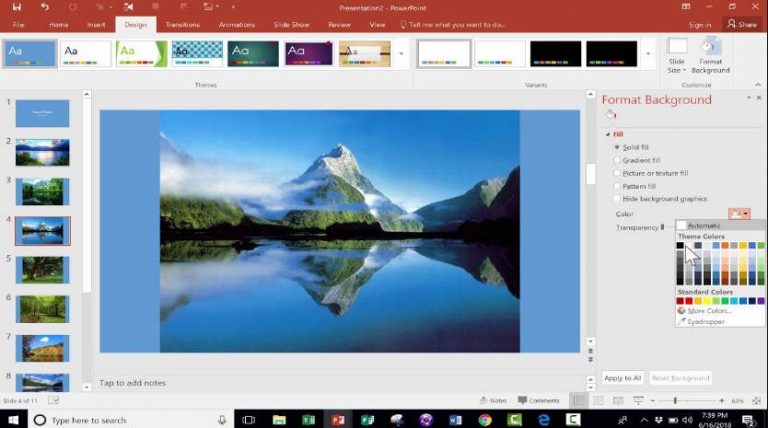Select the Eyedropper color tool
The height and width of the screenshot is (428, 768).
coord(706,322)
